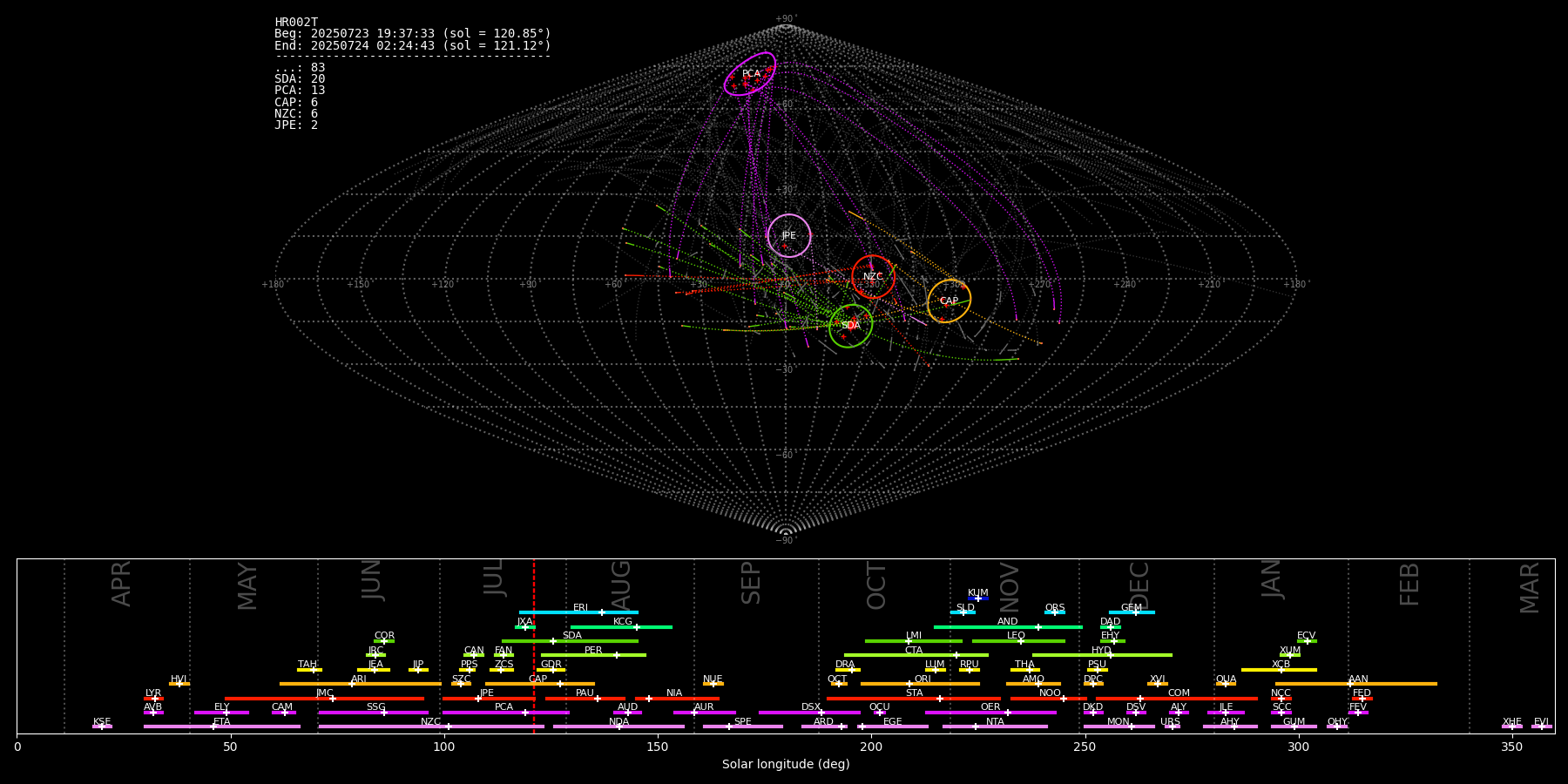Screen dimensions: 1568x784
Task: Click the COM shower label in timeline
Action: [x=1179, y=693]
